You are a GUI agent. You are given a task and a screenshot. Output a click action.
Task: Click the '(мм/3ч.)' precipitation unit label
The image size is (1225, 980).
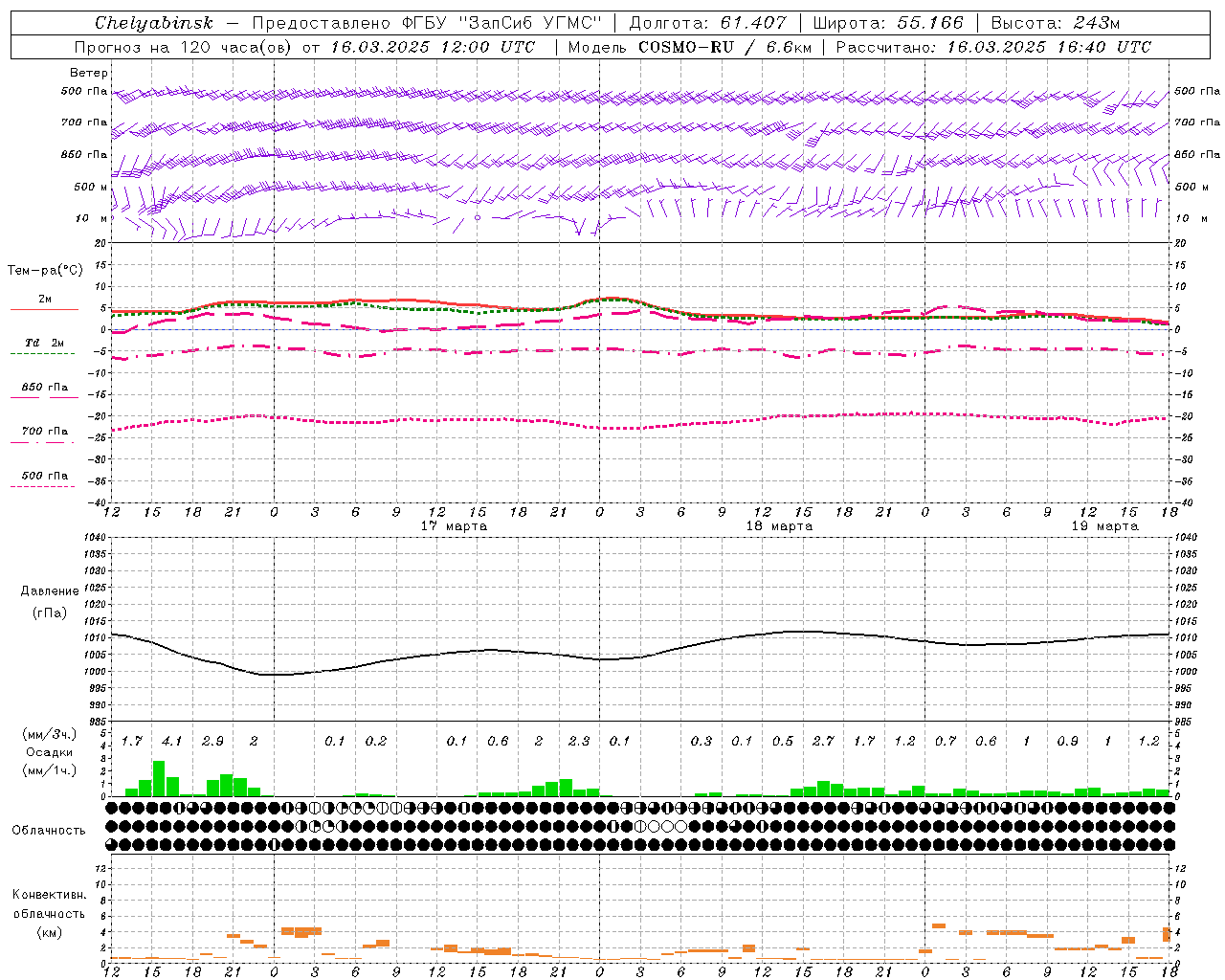(50, 735)
